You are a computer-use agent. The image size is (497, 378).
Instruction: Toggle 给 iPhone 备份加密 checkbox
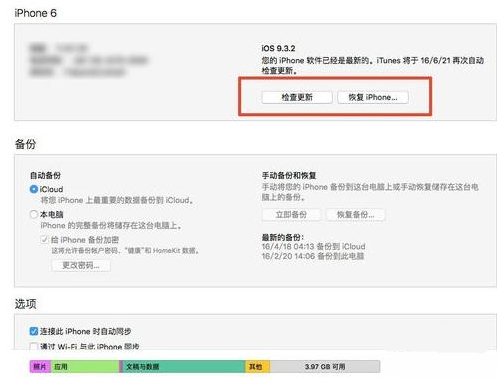pyautogui.click(x=44, y=240)
